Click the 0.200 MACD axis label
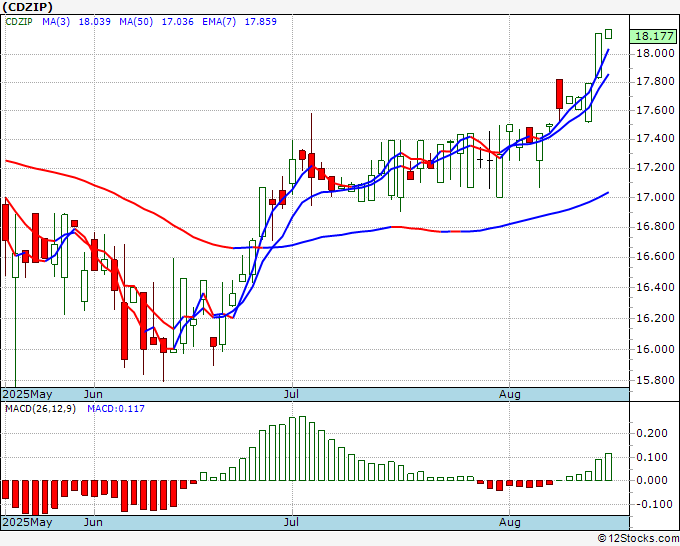The image size is (680, 546). pyautogui.click(x=652, y=433)
